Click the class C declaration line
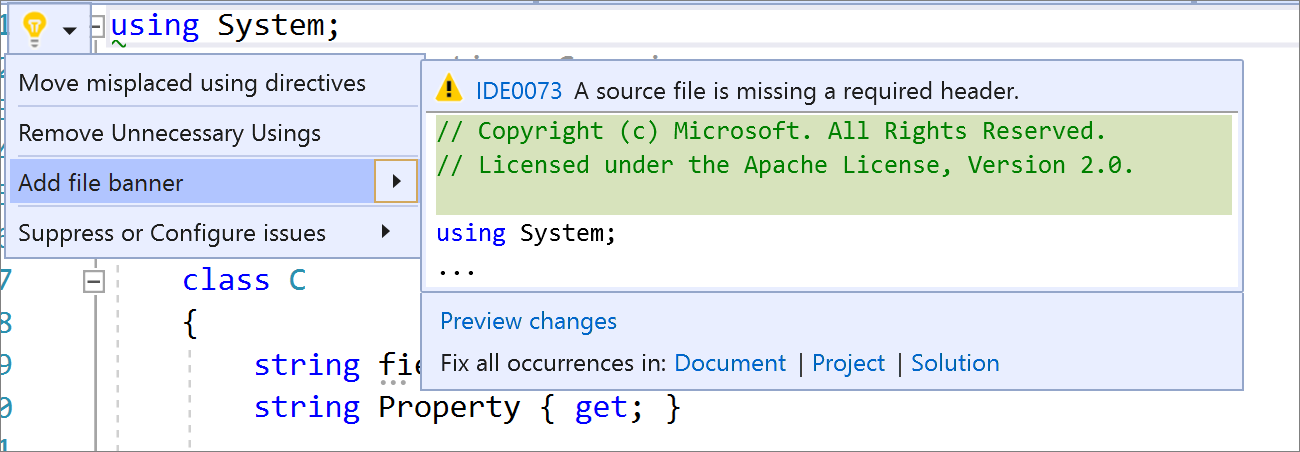This screenshot has width=1300, height=452. pos(244,280)
